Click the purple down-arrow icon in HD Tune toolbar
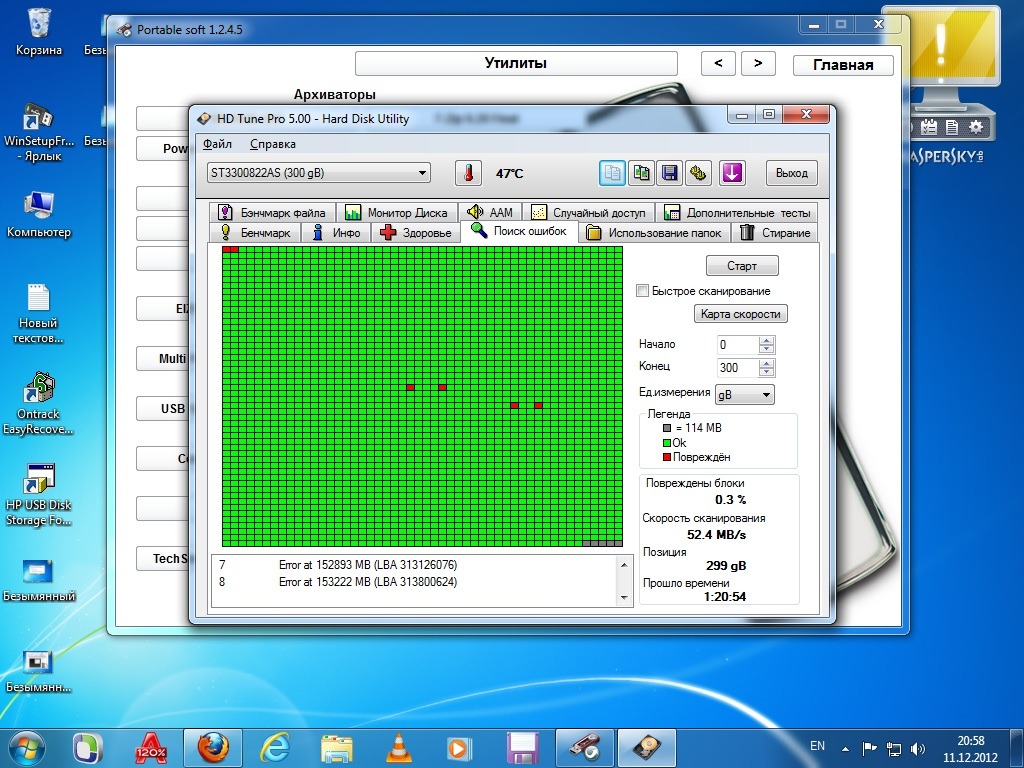 pyautogui.click(x=732, y=173)
